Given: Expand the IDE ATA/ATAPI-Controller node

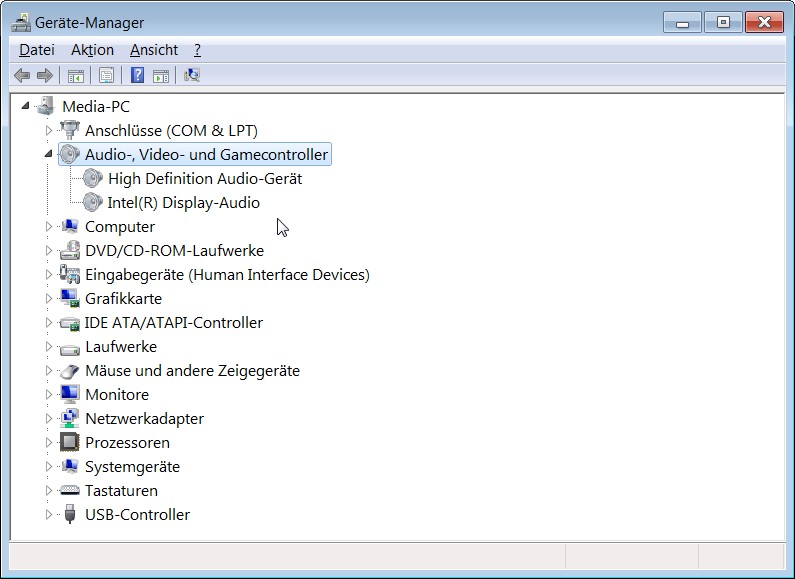Looking at the screenshot, I should [49, 322].
